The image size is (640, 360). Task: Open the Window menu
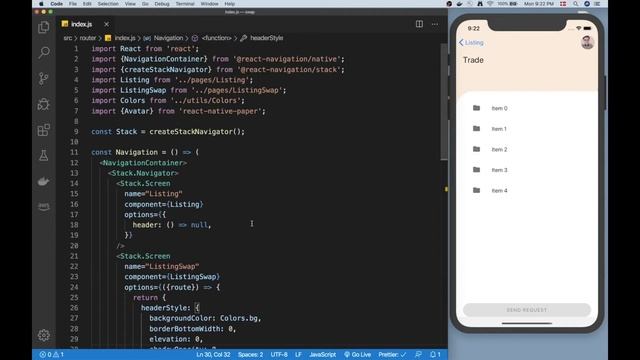209,4
